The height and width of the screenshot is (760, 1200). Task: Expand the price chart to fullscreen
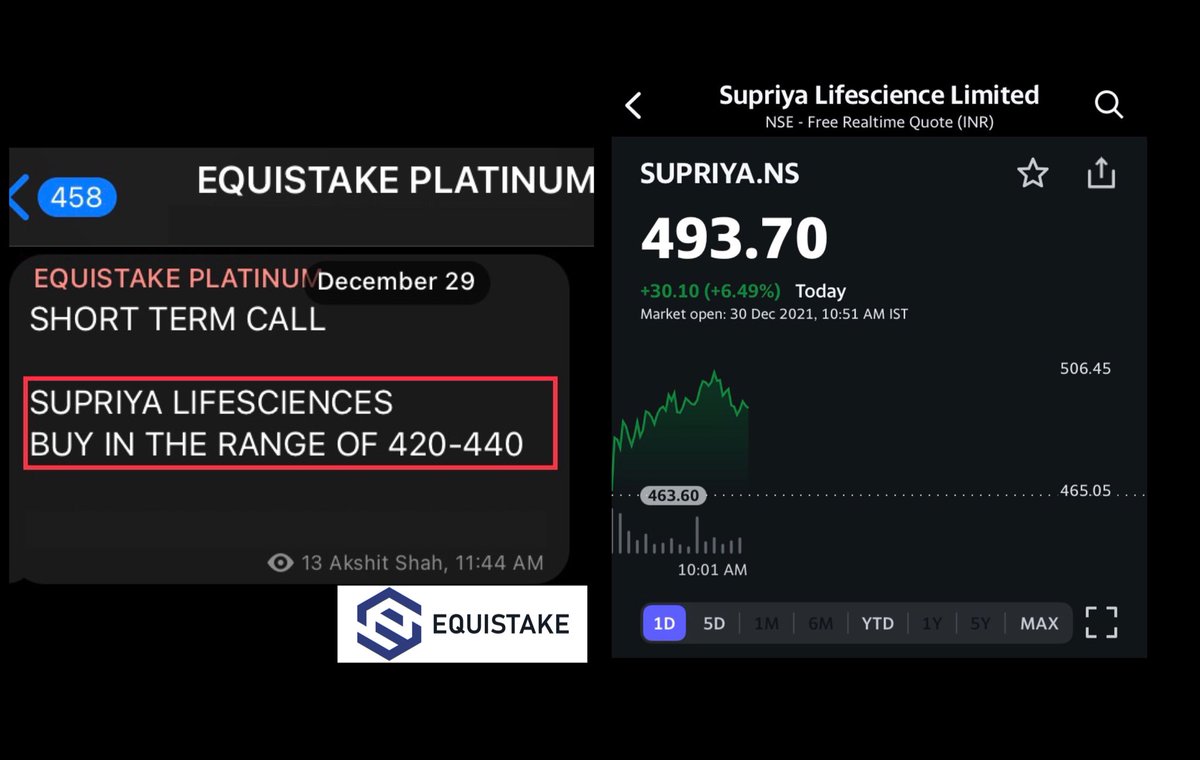click(1101, 622)
